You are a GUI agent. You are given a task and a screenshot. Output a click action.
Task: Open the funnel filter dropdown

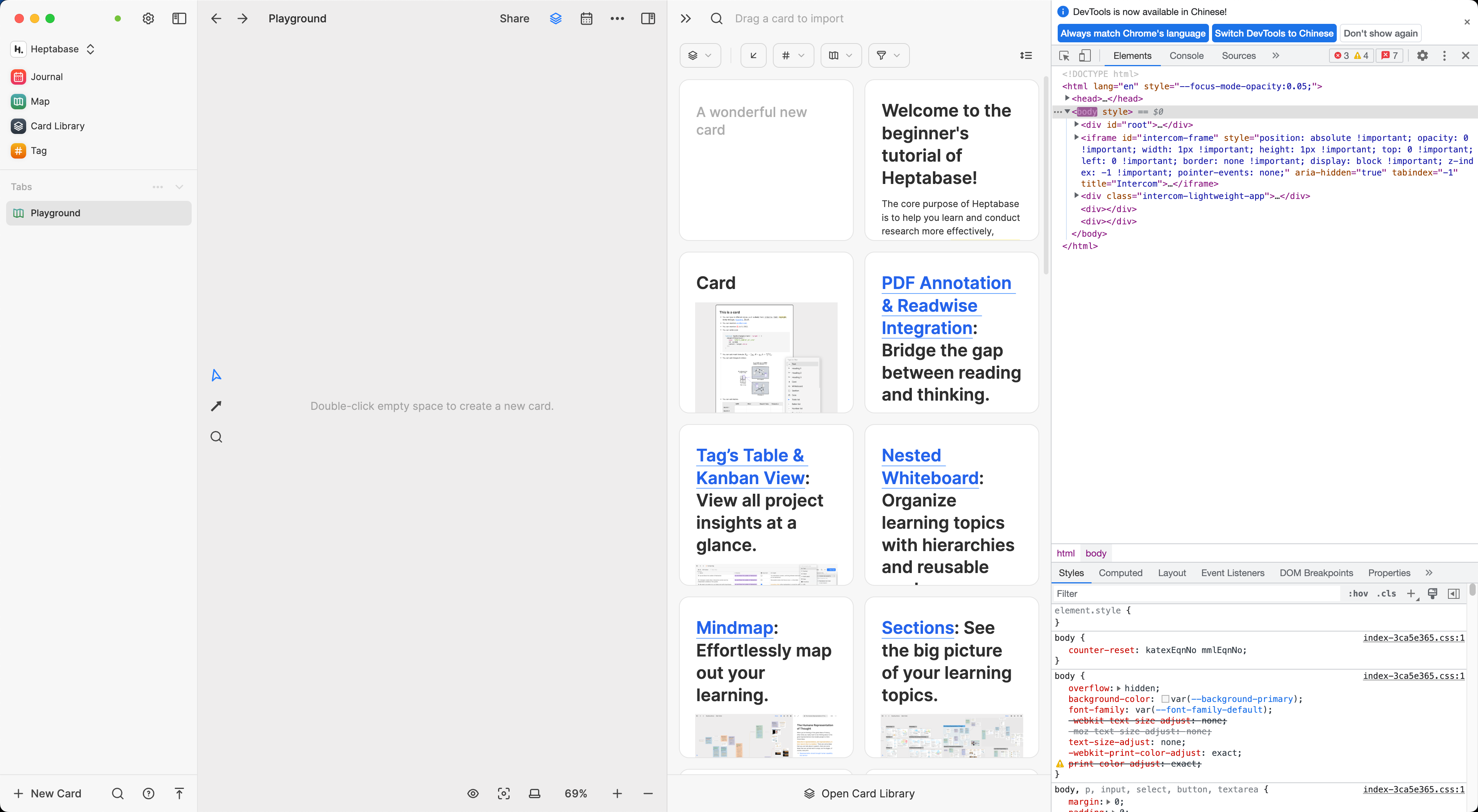(x=889, y=56)
